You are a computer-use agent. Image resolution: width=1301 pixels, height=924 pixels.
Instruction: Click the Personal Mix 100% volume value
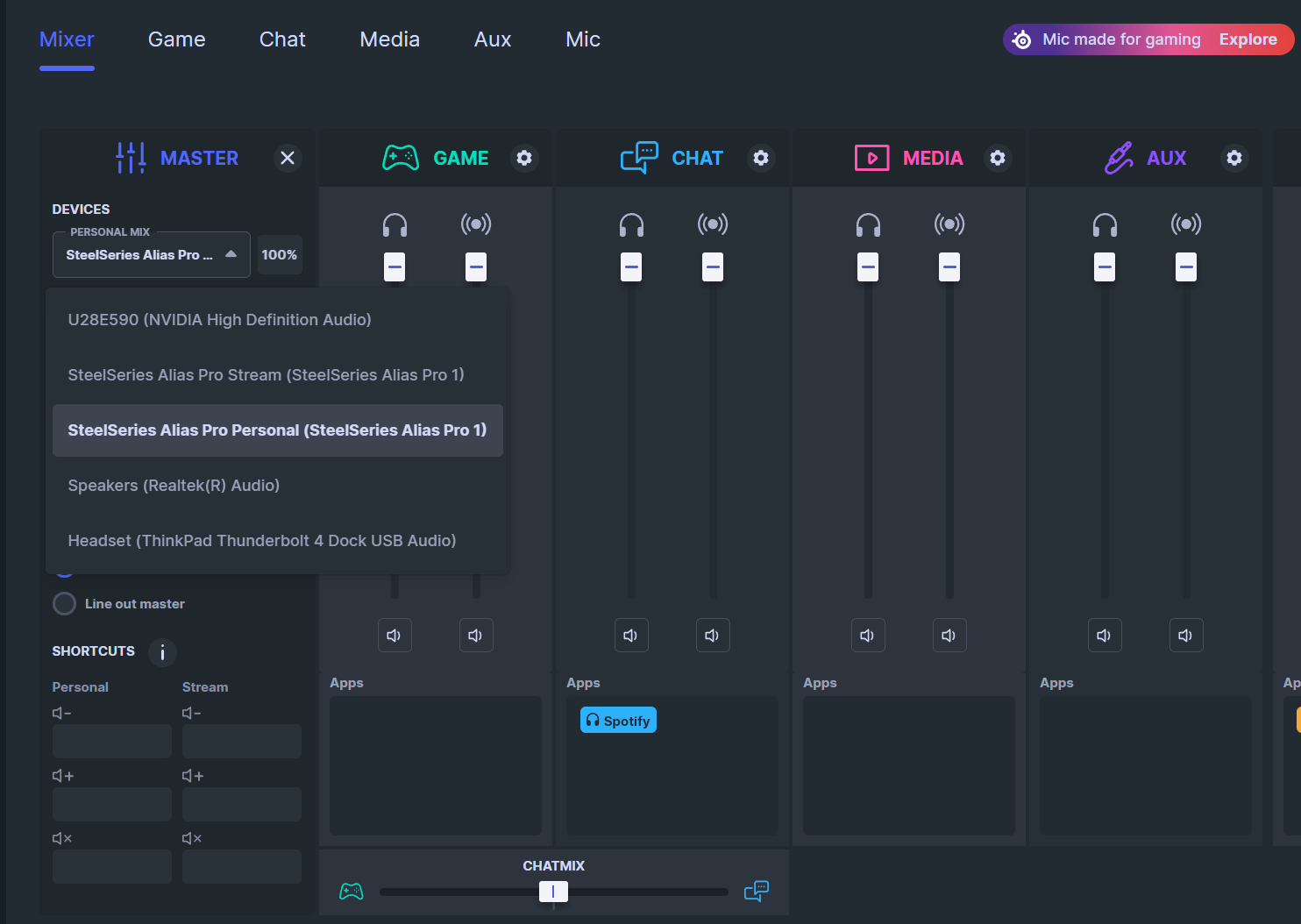coord(280,255)
